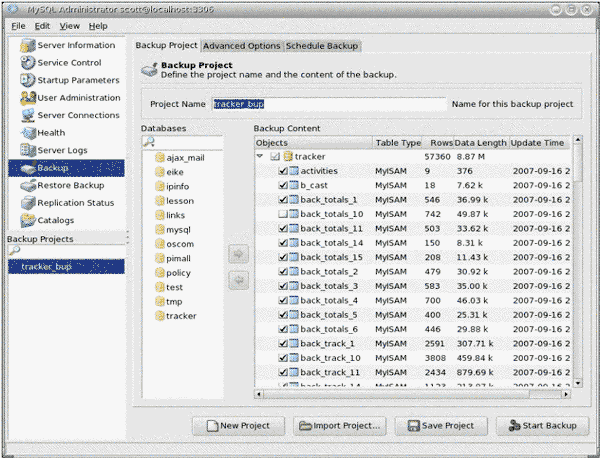Screen dimensions: 600x458
Task: Check the back_totals_10 checkbox
Action: [283, 214]
